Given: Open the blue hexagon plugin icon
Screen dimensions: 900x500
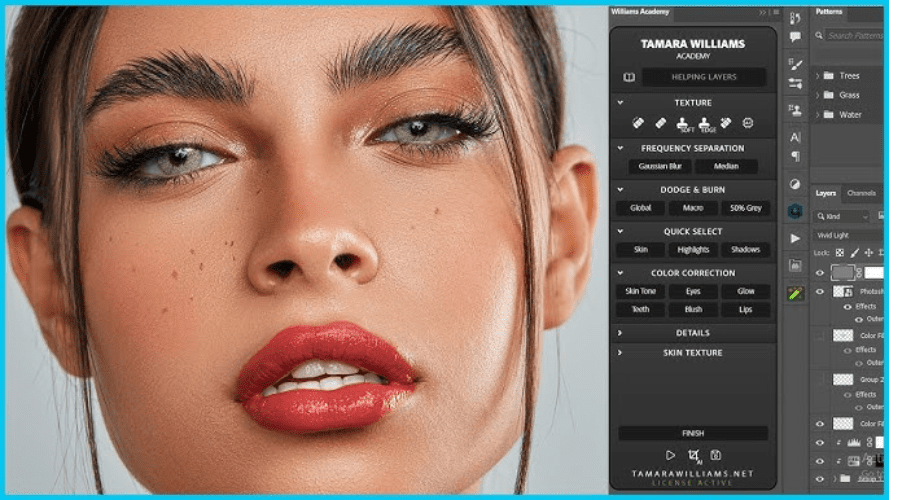Looking at the screenshot, I should coord(795,212).
